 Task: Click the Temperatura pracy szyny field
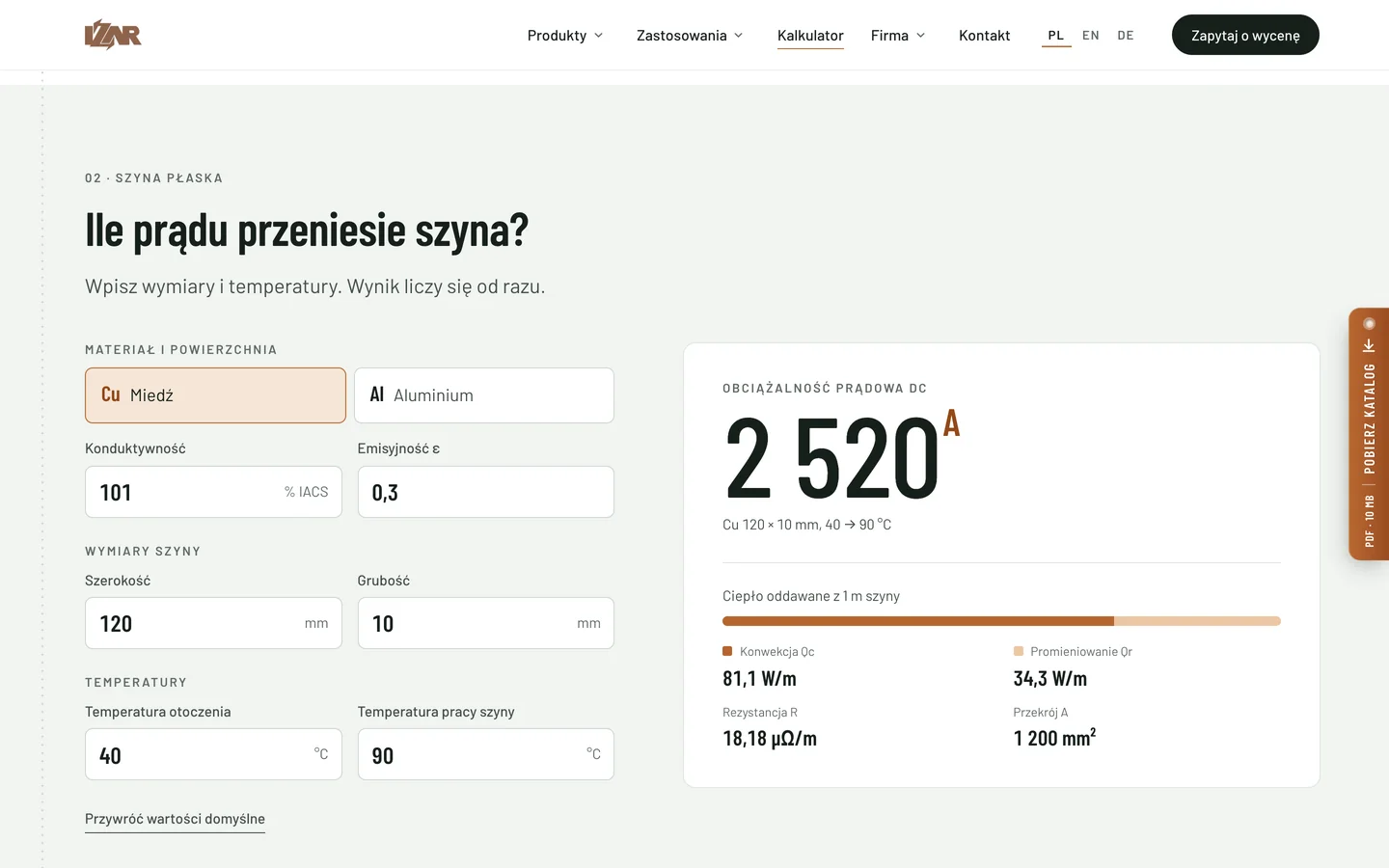coord(486,754)
